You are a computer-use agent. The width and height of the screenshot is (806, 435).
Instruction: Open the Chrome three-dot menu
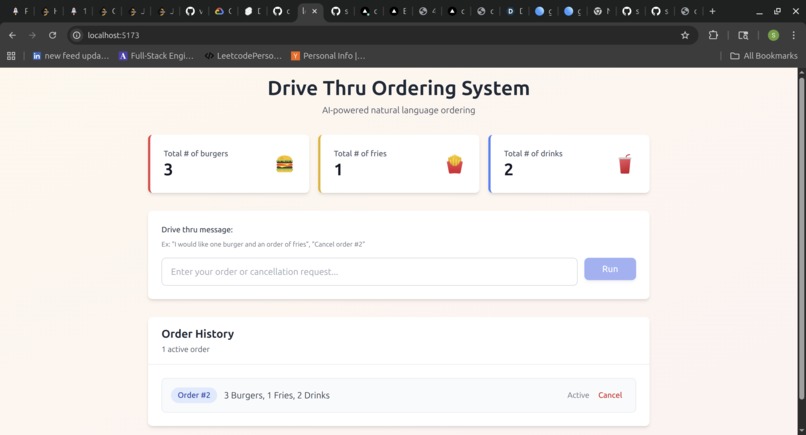794,35
